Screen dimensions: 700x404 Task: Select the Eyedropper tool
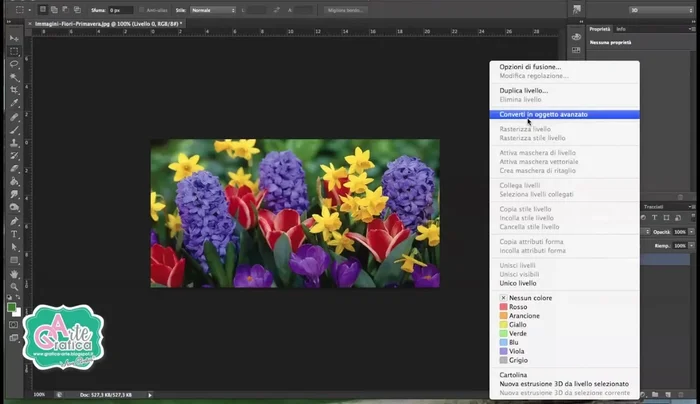14,103
